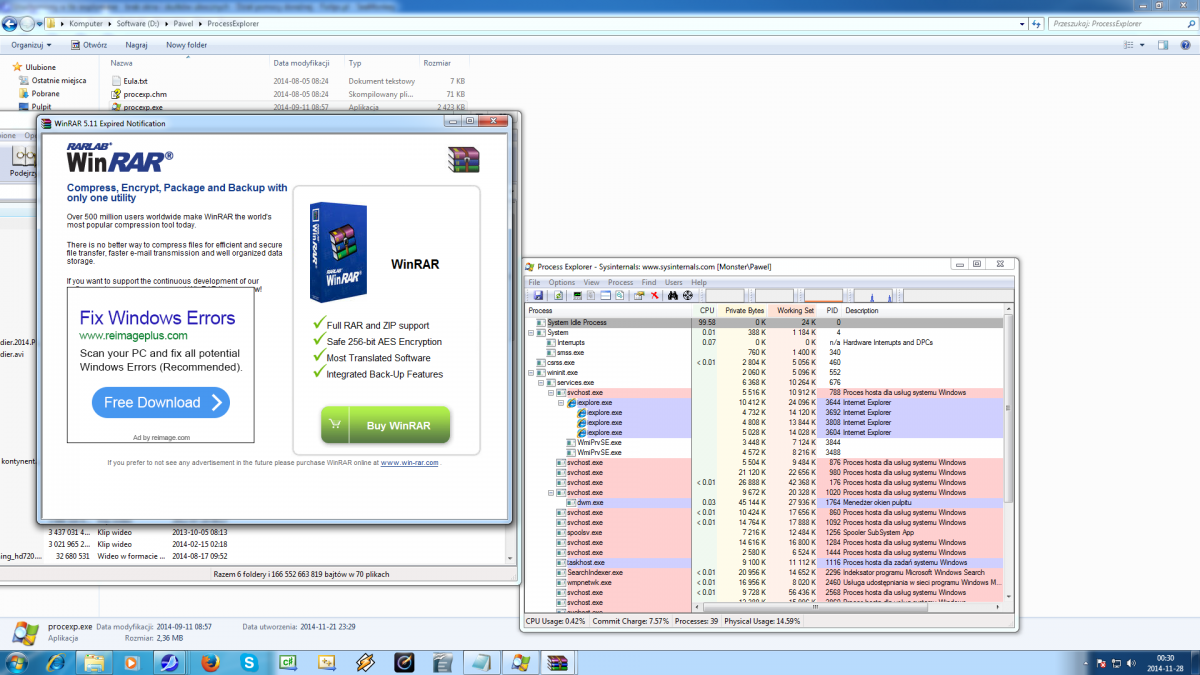Sort by the Private Bytes column header
Viewport: 1200px width, 675px height.
[744, 311]
